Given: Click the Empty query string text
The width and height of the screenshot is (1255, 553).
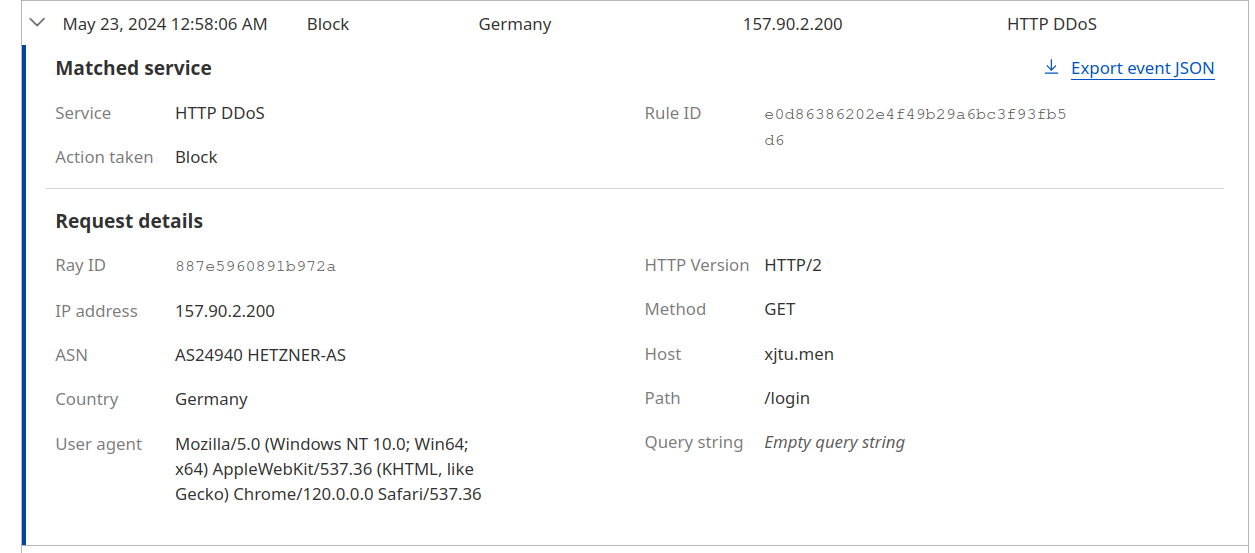Looking at the screenshot, I should point(834,442).
